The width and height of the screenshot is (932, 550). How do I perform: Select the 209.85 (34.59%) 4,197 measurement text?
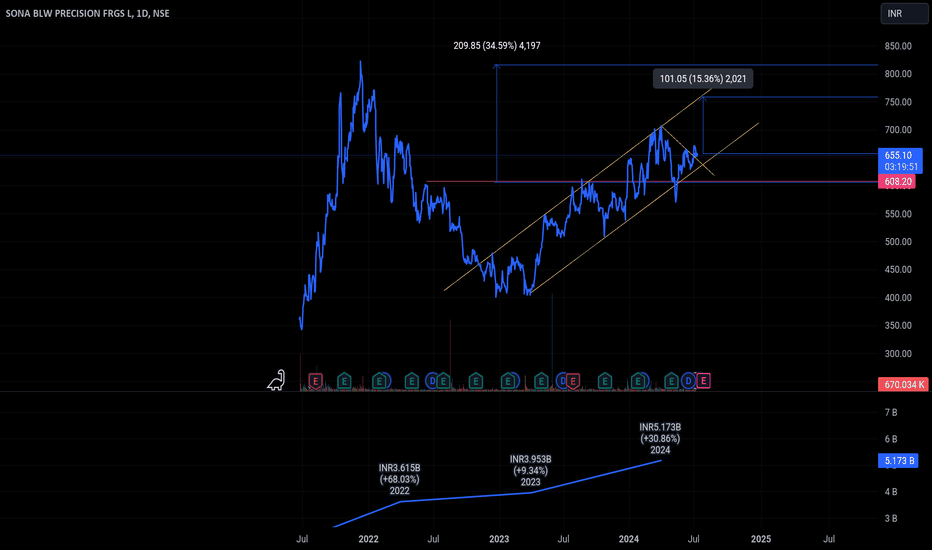[497, 46]
